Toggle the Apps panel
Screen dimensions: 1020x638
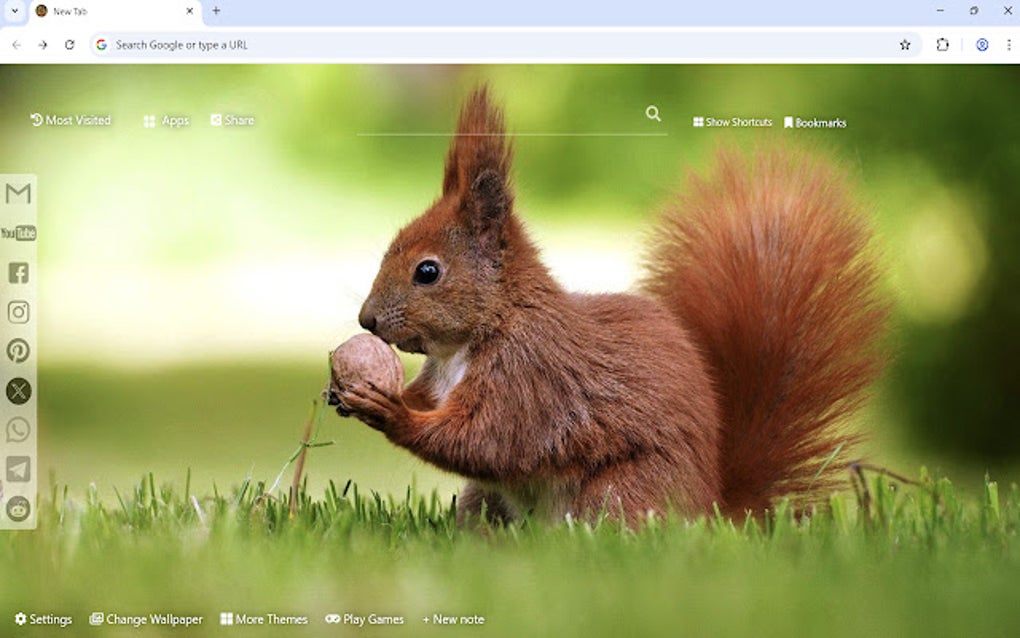(x=166, y=120)
